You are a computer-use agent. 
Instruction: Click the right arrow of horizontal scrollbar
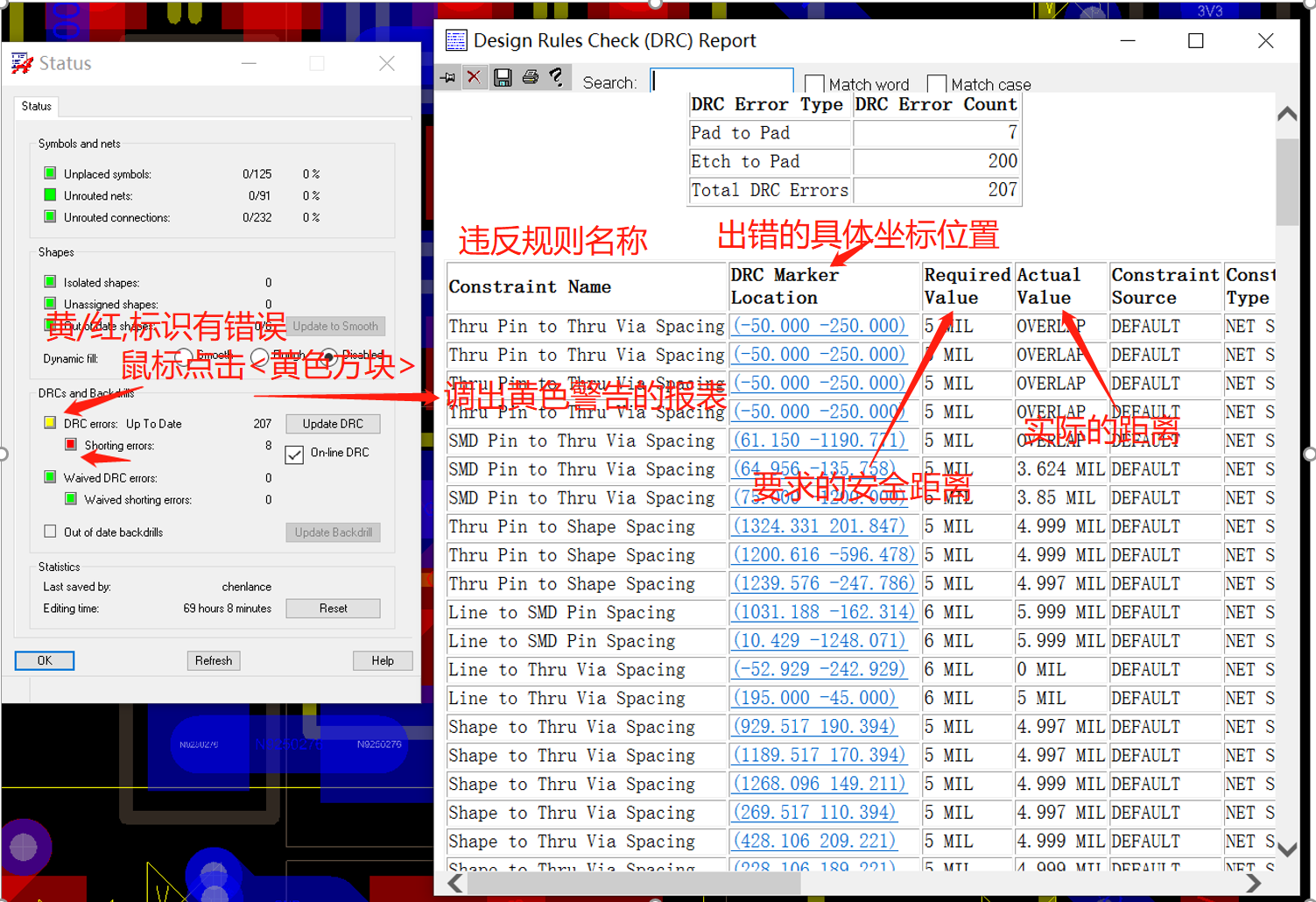pos(1253,884)
